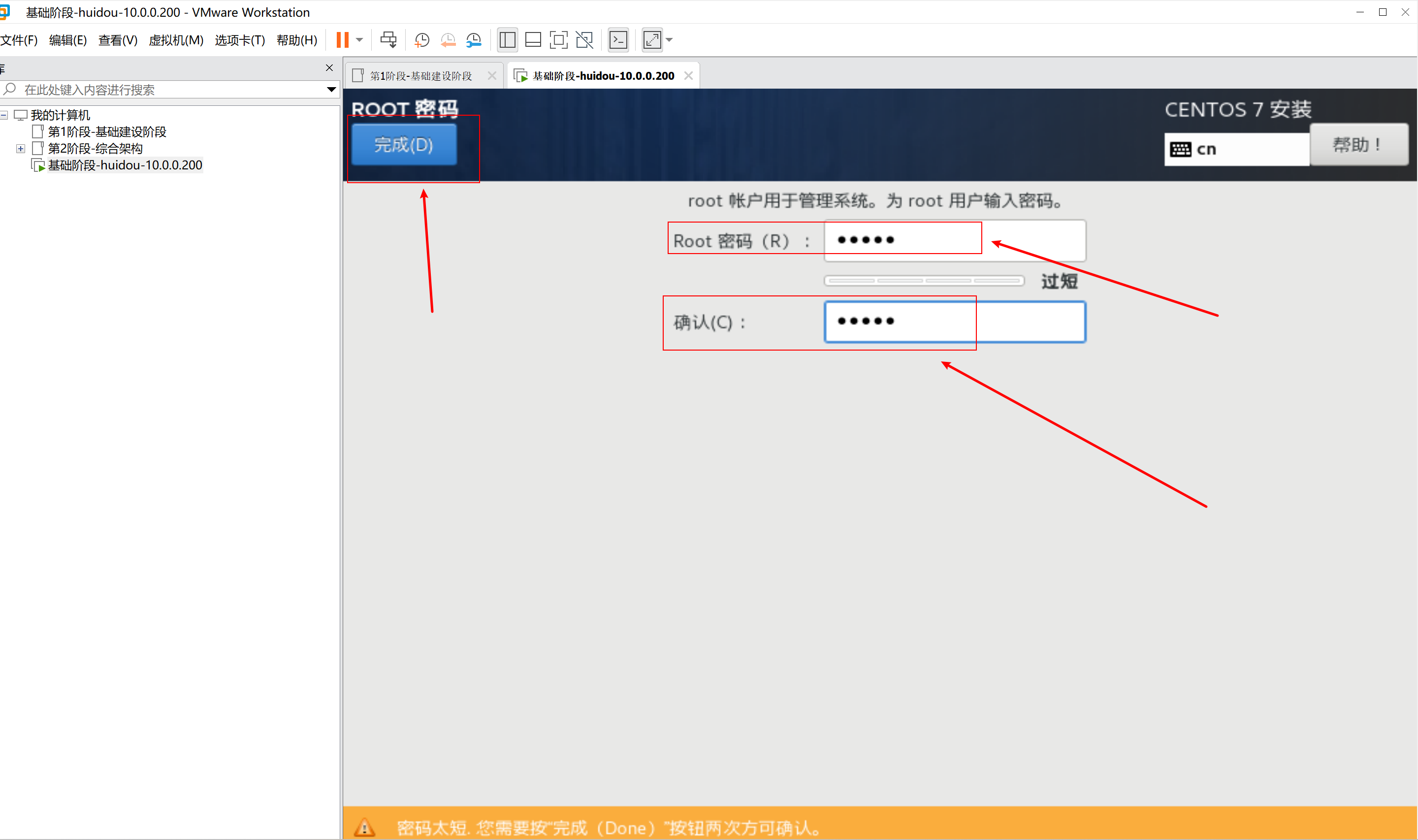This screenshot has height=840, width=1418.
Task: Toggle the library sidebar view icon
Action: [x=507, y=39]
